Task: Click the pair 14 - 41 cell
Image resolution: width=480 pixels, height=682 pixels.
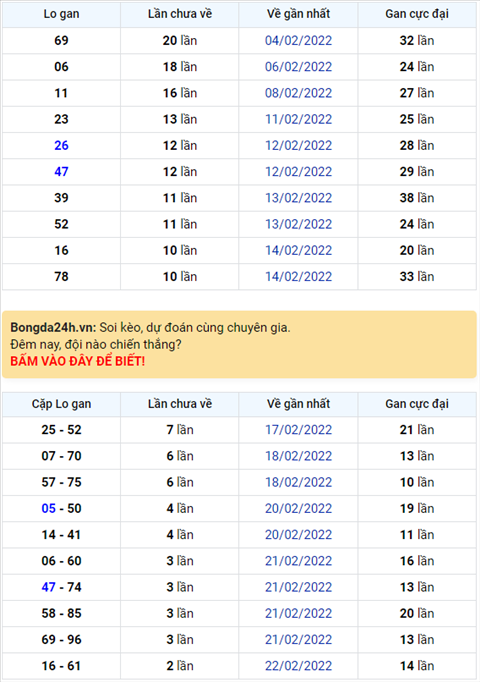Action: (x=61, y=535)
